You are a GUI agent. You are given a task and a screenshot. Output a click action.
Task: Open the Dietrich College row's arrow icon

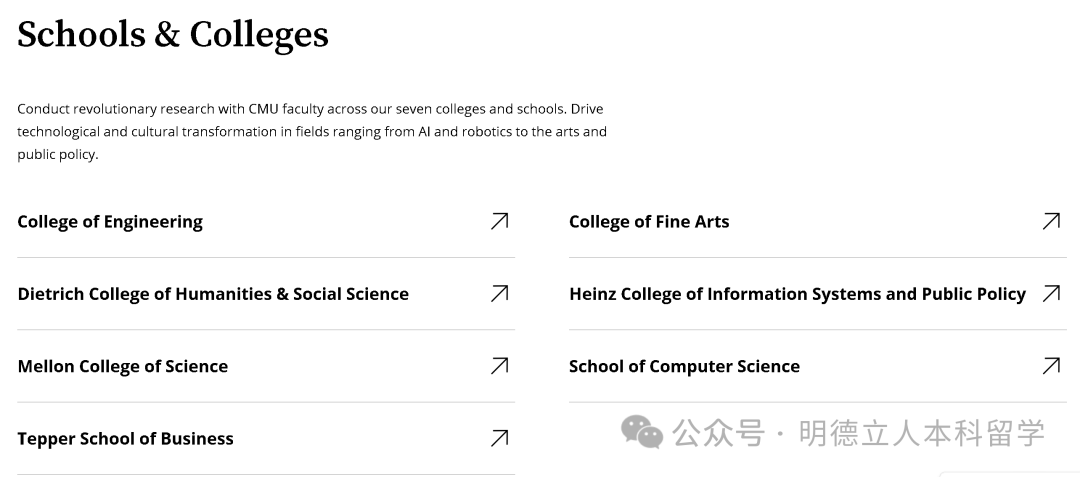499,293
